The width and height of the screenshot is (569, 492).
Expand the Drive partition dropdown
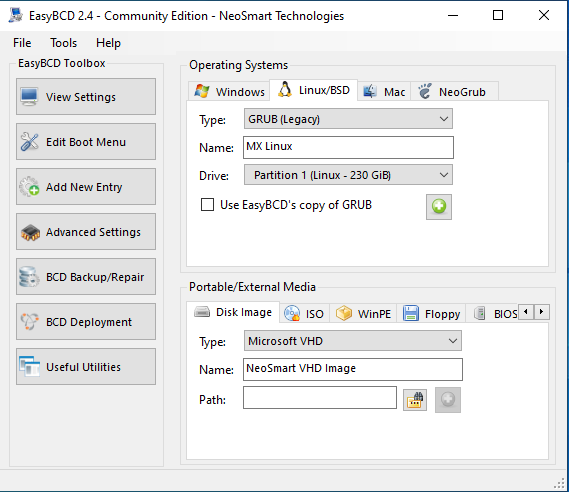pyautogui.click(x=348, y=175)
